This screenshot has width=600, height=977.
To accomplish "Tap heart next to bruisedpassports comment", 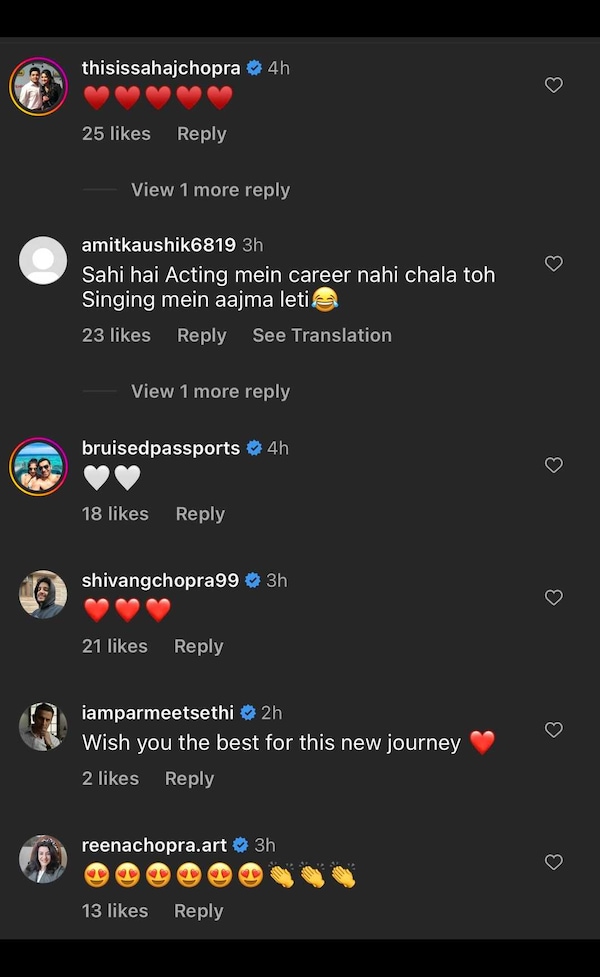I will point(553,465).
